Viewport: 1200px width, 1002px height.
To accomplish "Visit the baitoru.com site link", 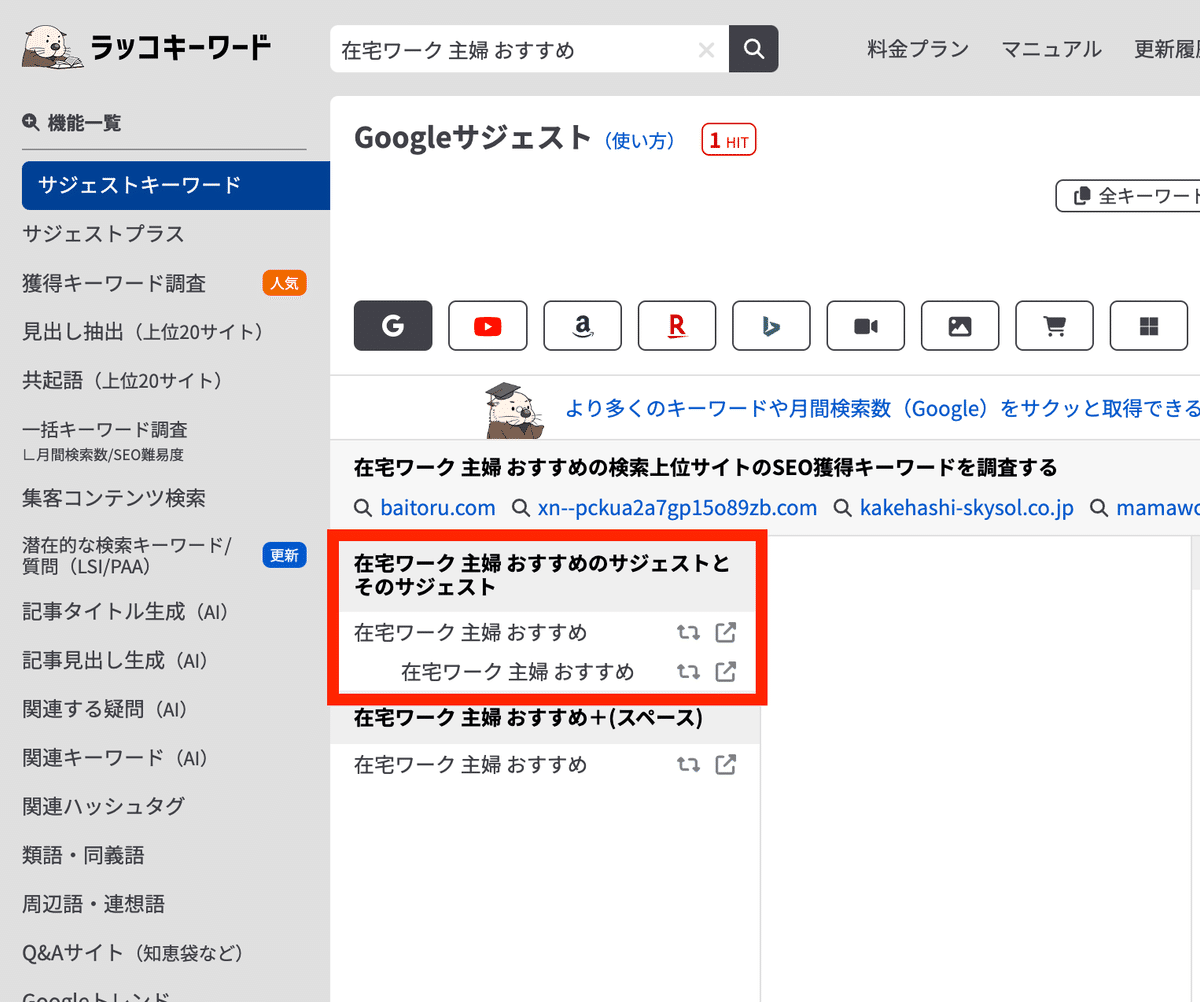I will pos(437,507).
